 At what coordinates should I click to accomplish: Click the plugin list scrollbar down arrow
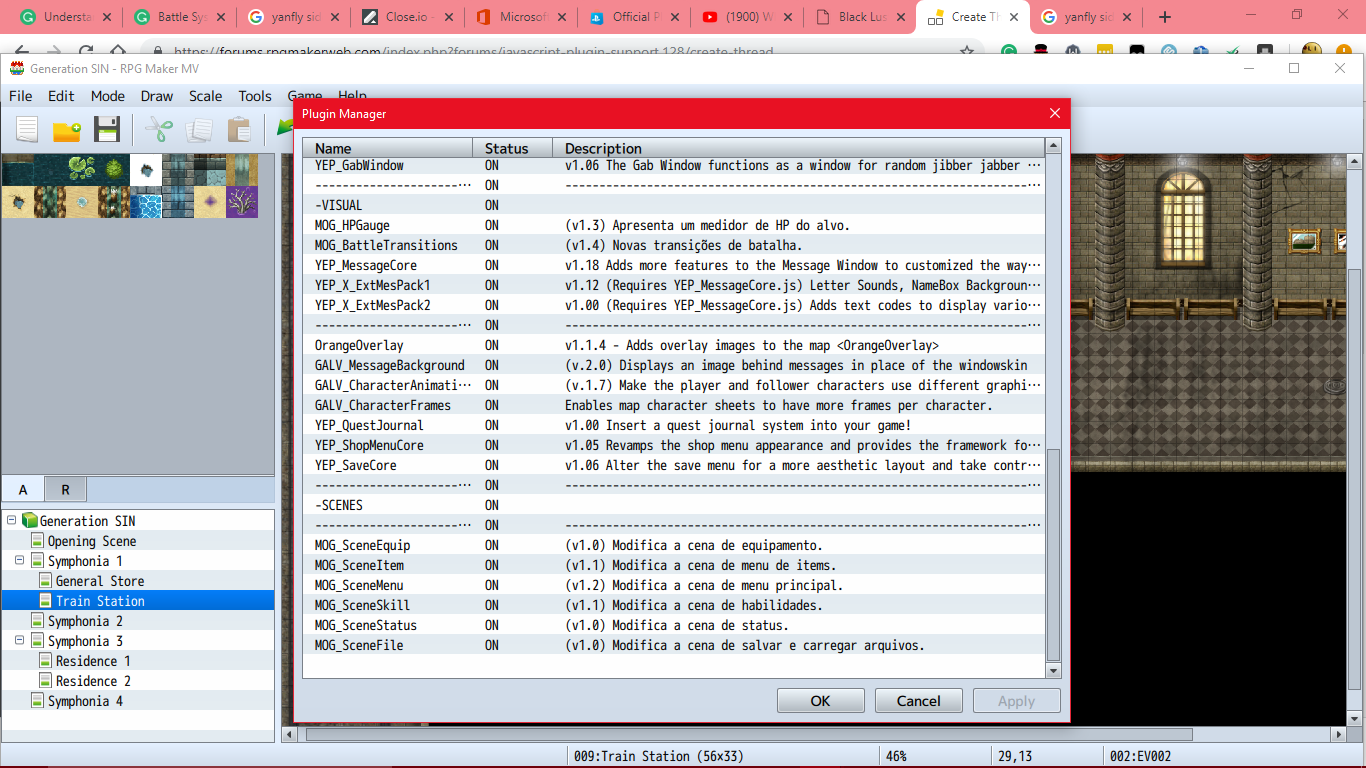click(1053, 670)
